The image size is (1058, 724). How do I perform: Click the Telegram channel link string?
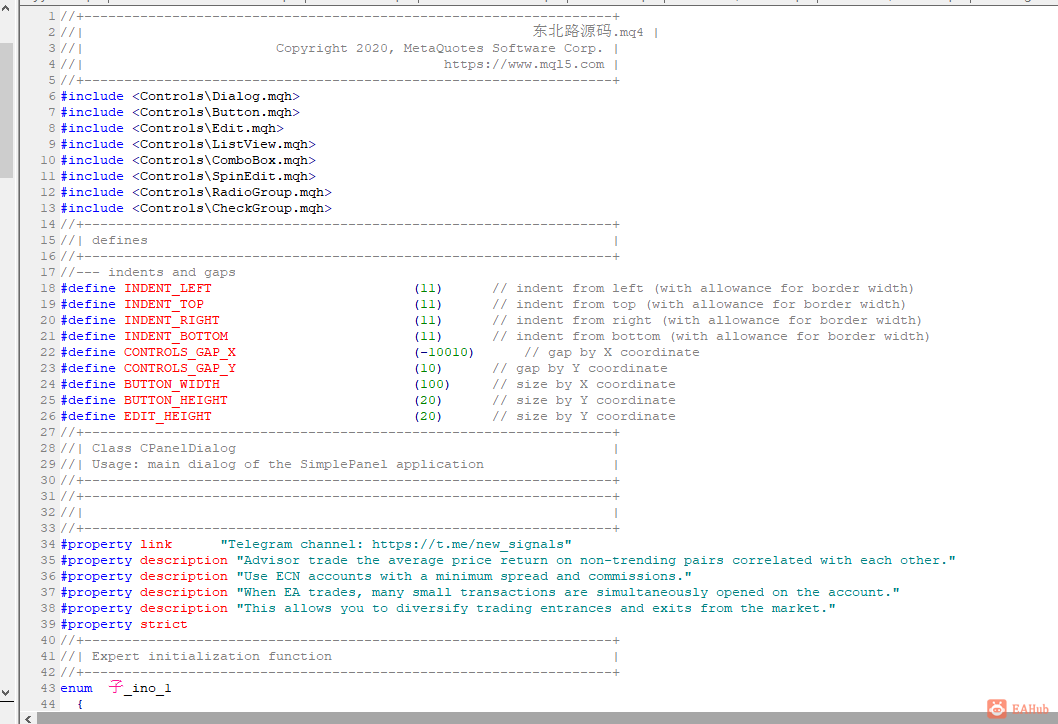tap(396, 545)
